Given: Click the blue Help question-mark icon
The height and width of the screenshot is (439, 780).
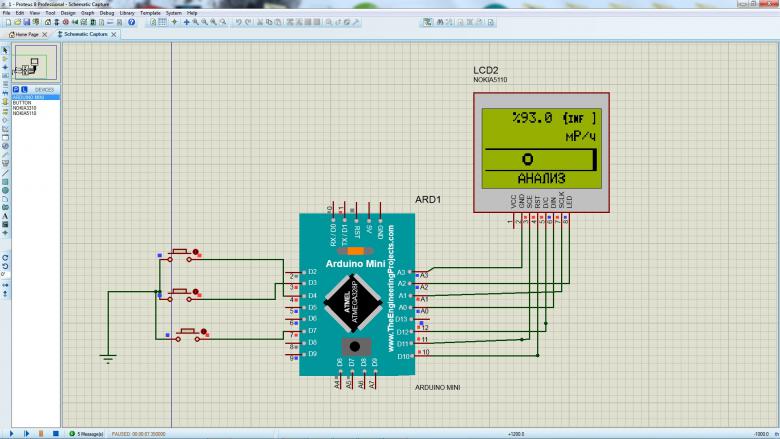Looking at the screenshot, I should click(131, 22).
